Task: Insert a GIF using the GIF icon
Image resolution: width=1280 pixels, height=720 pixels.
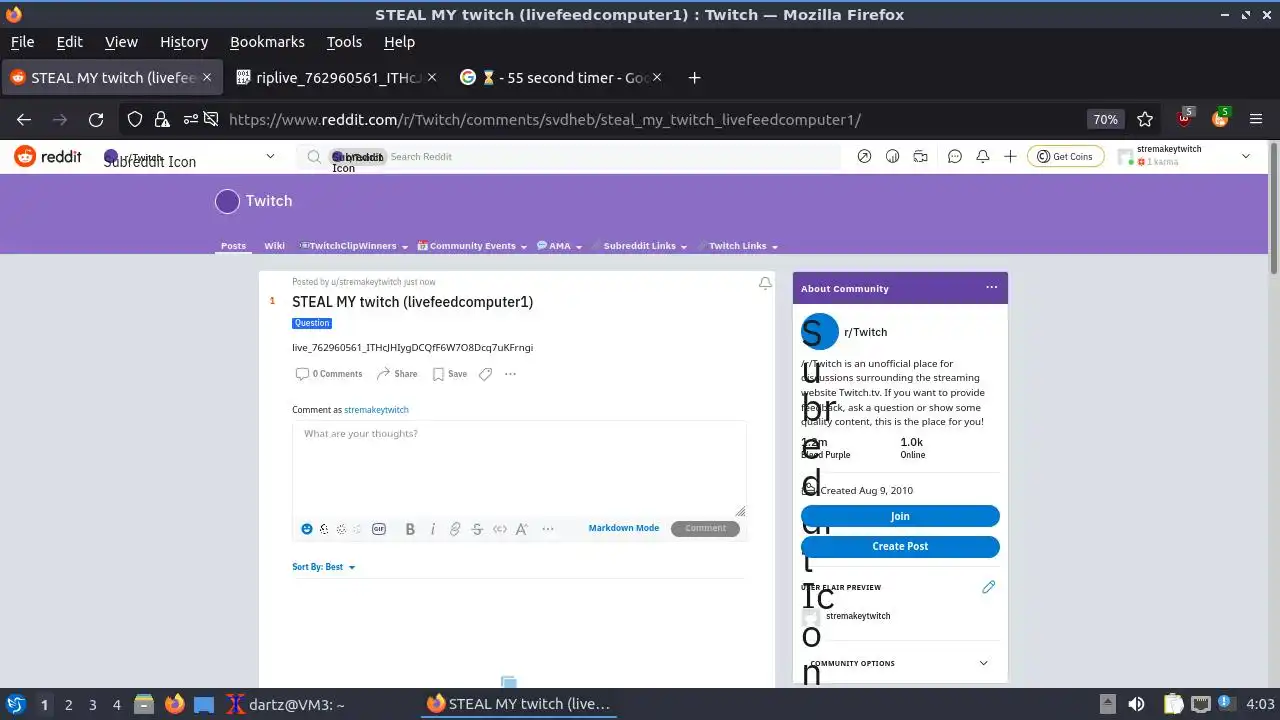Action: [379, 529]
